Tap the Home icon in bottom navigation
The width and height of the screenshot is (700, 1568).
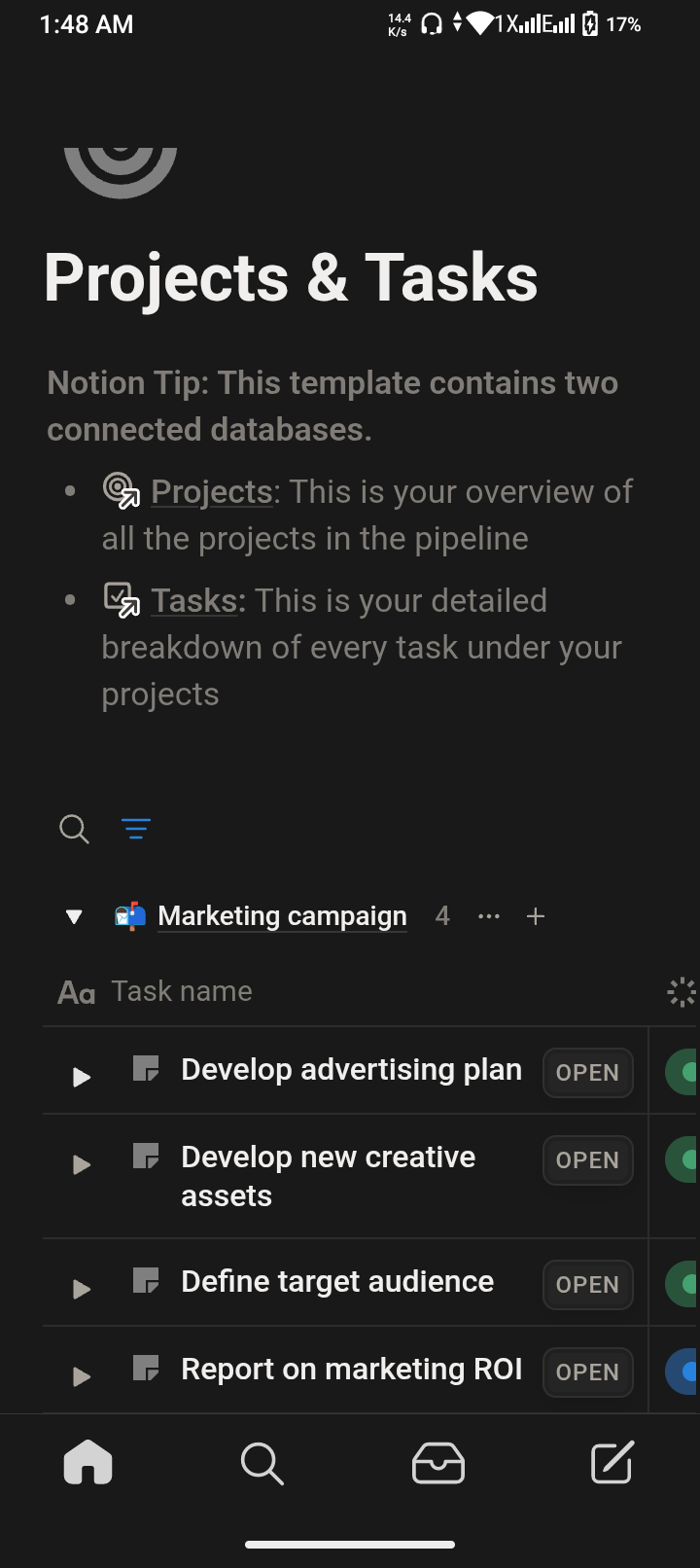pos(87,1463)
